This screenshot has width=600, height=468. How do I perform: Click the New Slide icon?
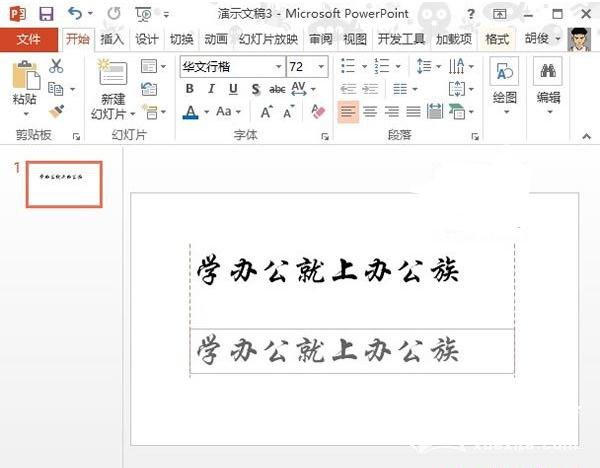112,72
